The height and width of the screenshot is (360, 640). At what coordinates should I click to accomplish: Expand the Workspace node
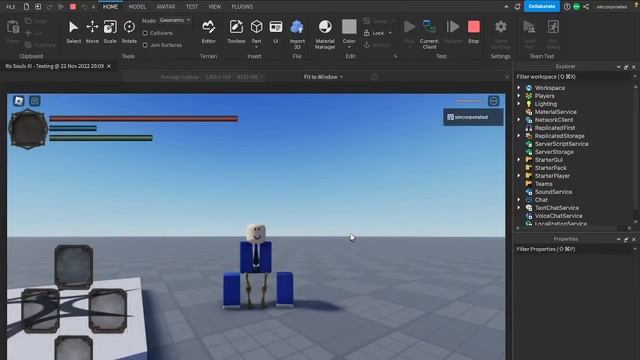[x=519, y=88]
